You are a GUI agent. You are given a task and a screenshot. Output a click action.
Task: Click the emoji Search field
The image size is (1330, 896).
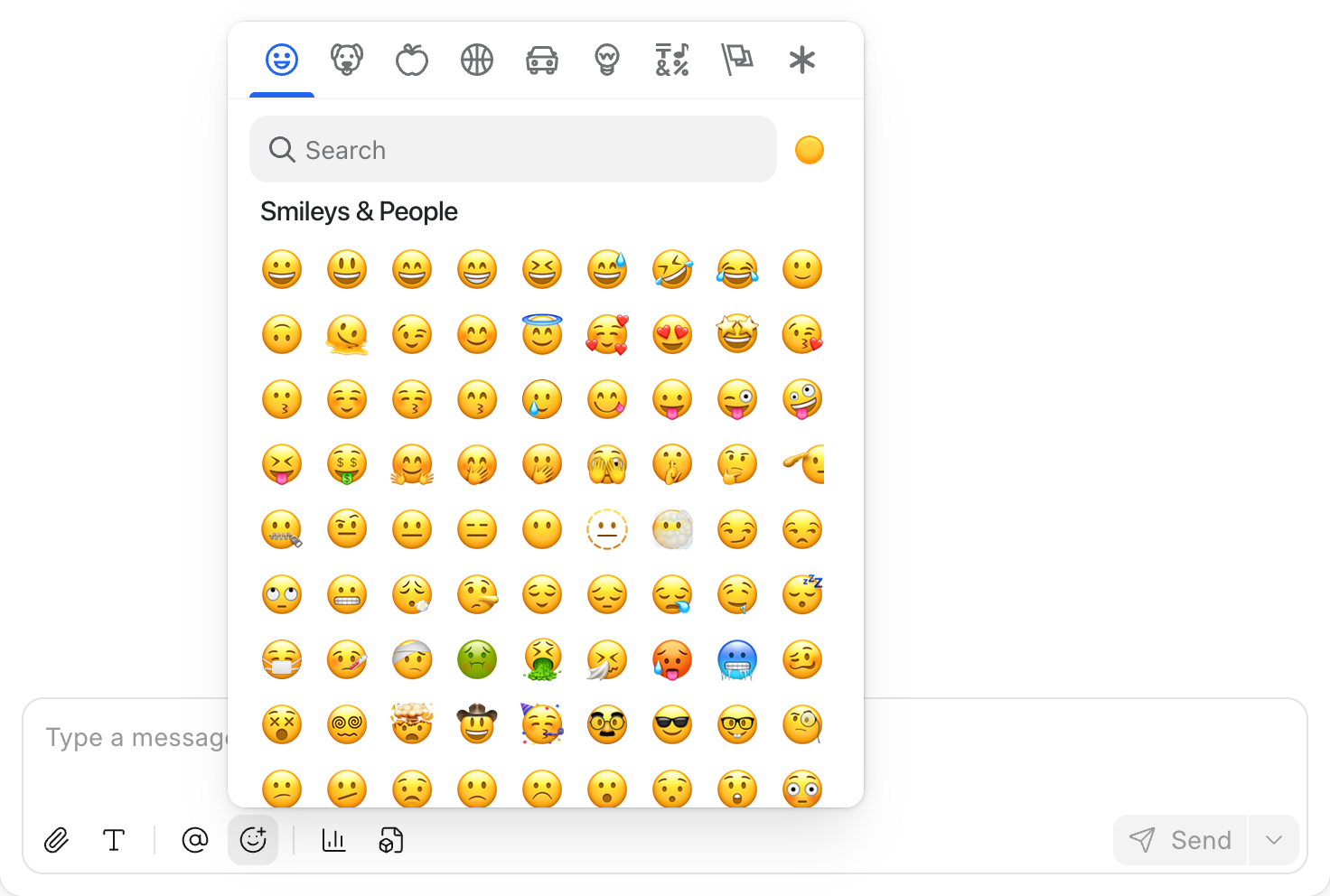point(513,149)
